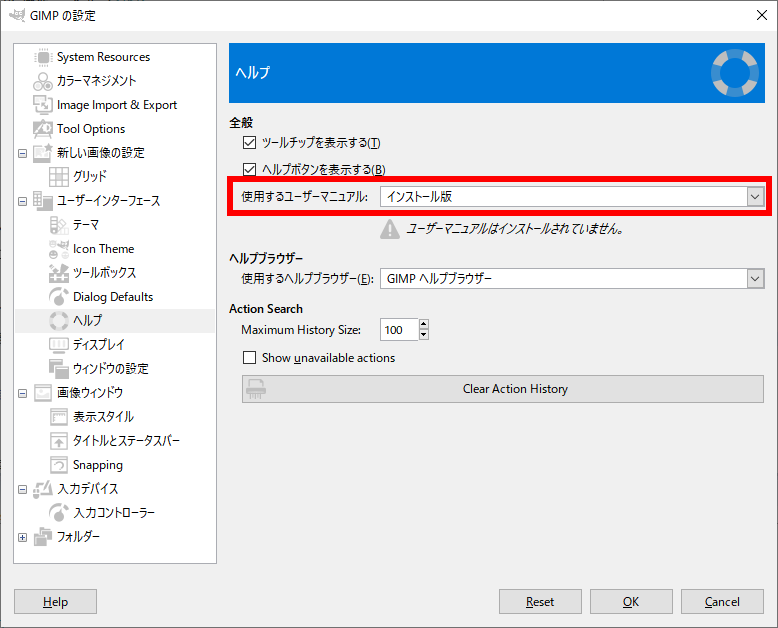778x628 pixels.
Task: Select the Tool Options page label
Action: click(x=91, y=129)
